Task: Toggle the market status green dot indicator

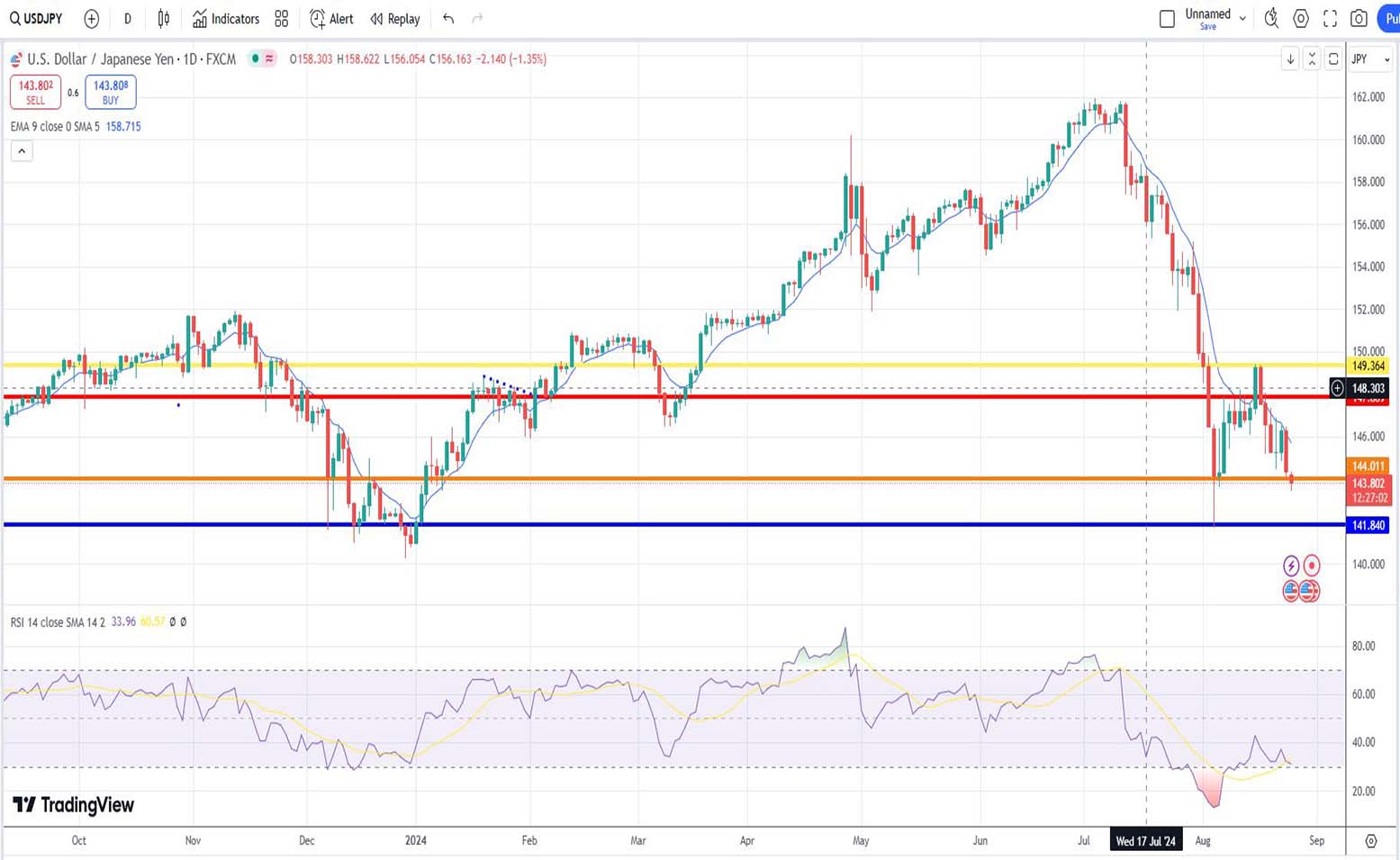Action: pyautogui.click(x=256, y=59)
